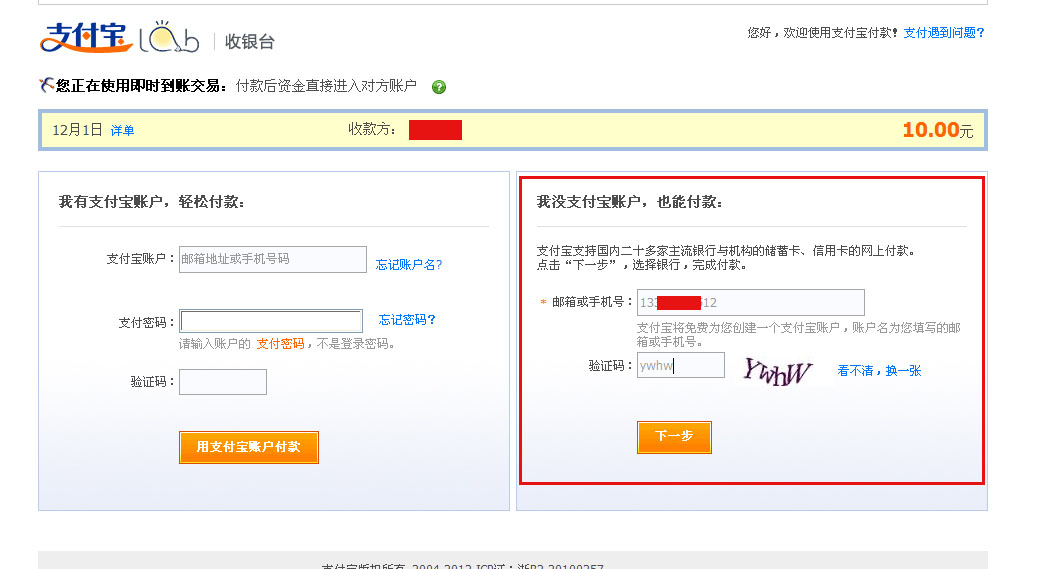Click the 下一步 button

tap(674, 436)
